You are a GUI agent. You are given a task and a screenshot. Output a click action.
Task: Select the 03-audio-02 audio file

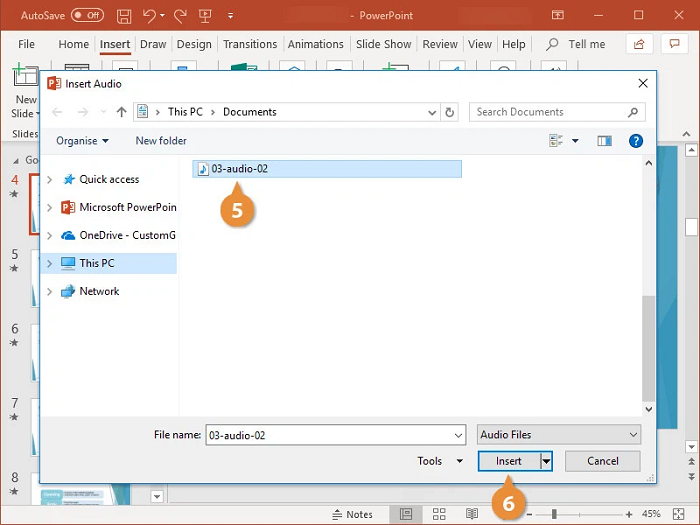240,169
